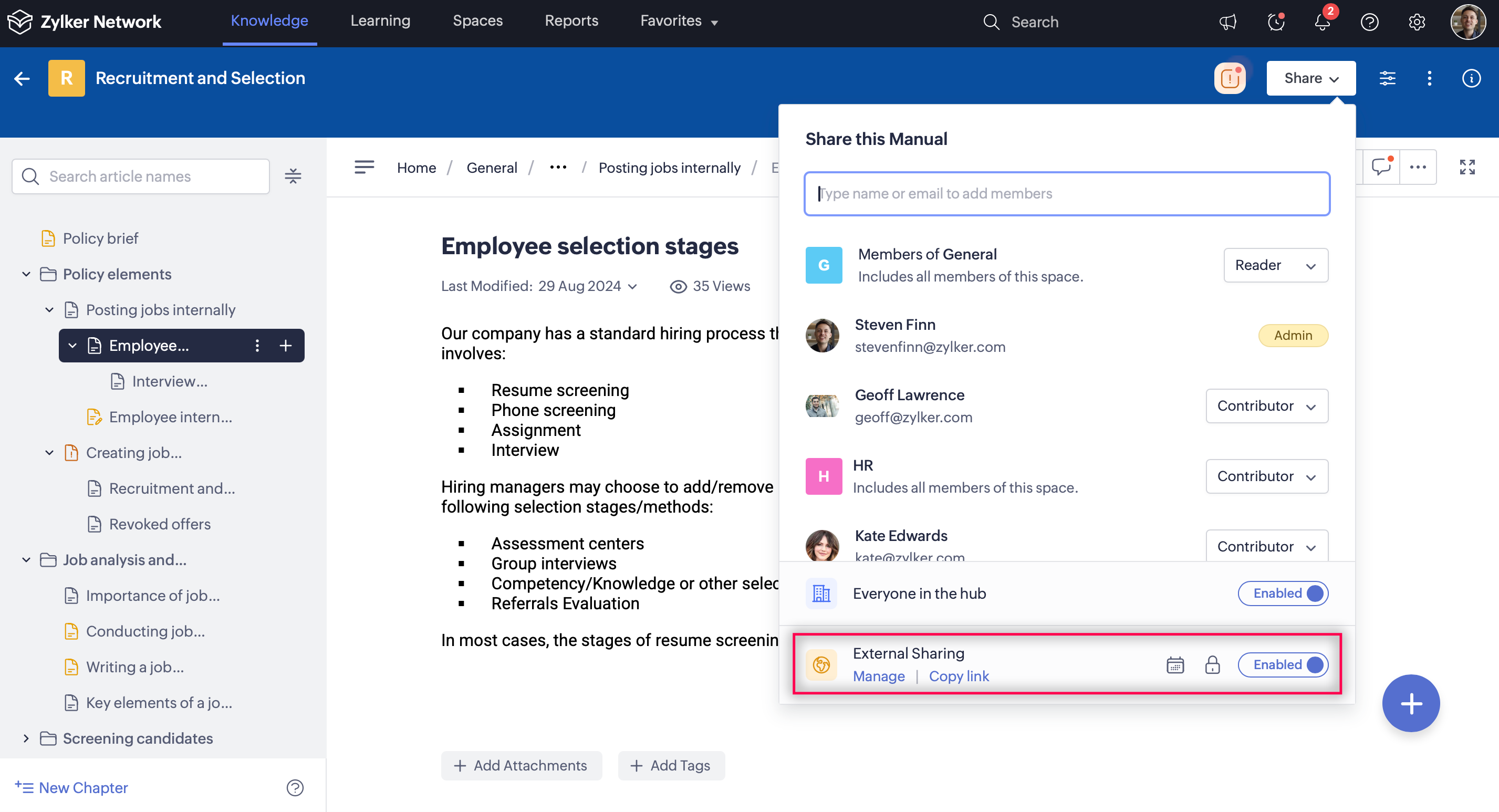Expand article to fullscreen view

coord(1467,167)
